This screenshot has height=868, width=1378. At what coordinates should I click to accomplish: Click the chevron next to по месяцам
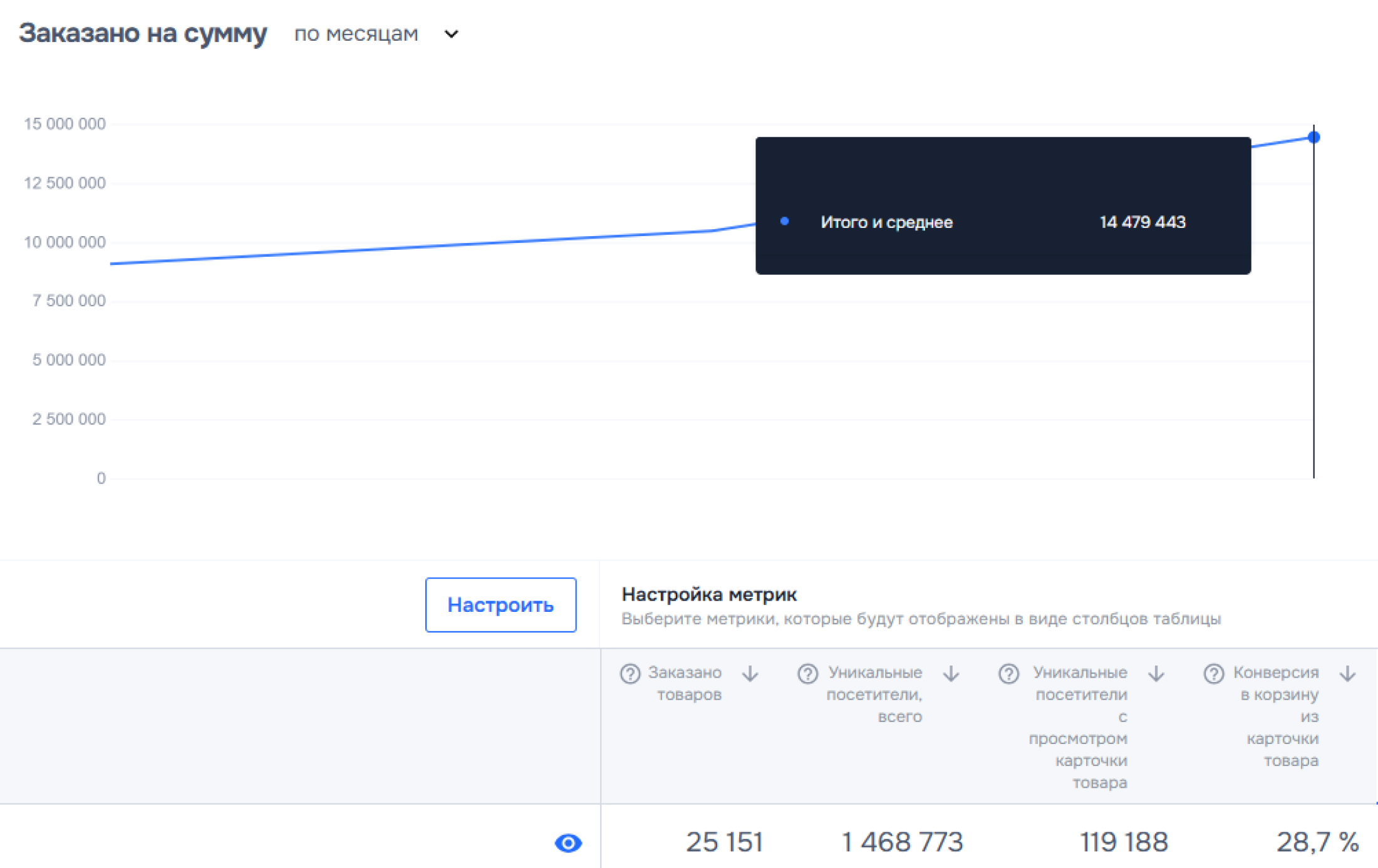tap(451, 34)
